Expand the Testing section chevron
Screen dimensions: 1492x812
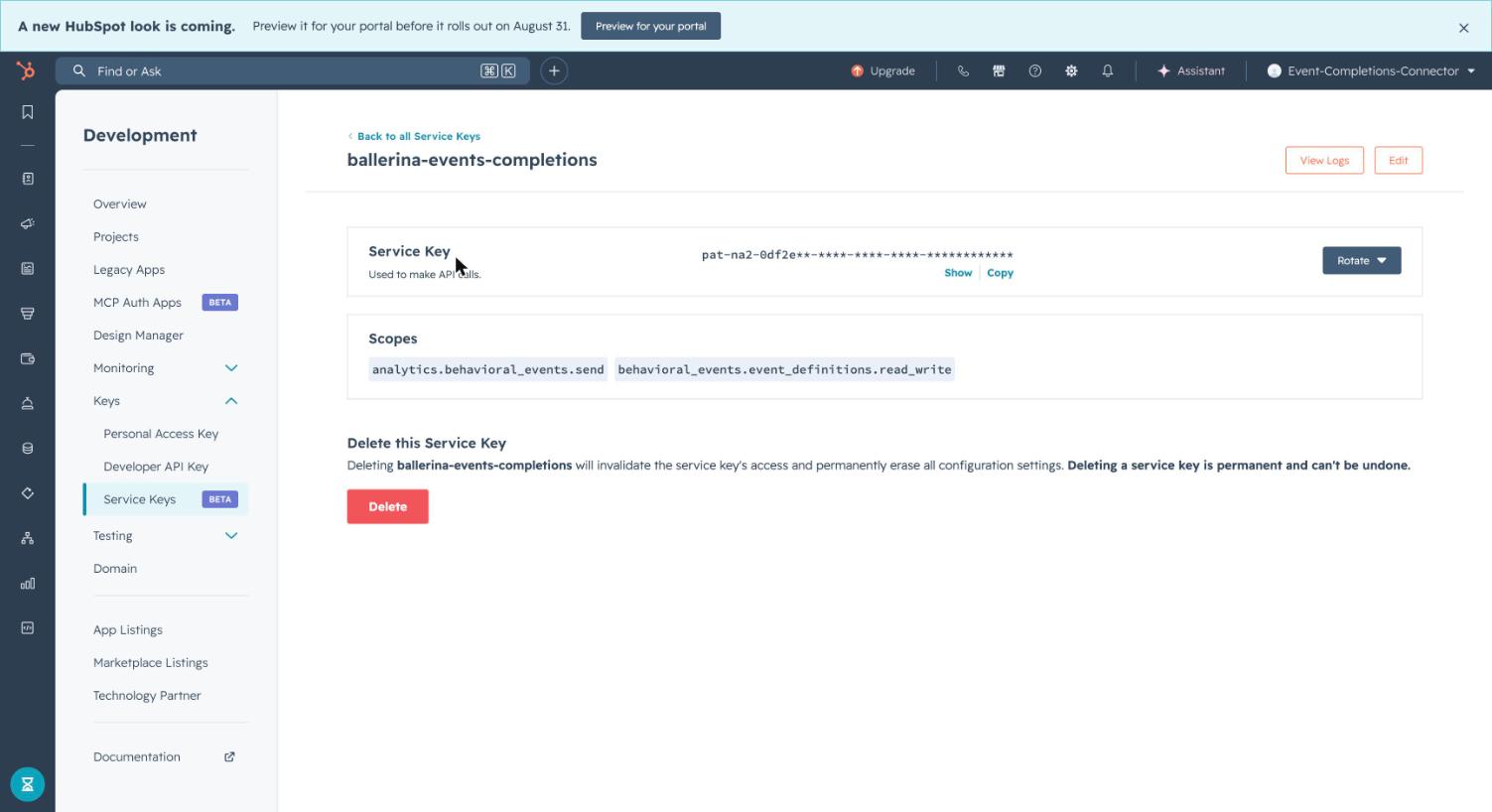231,536
